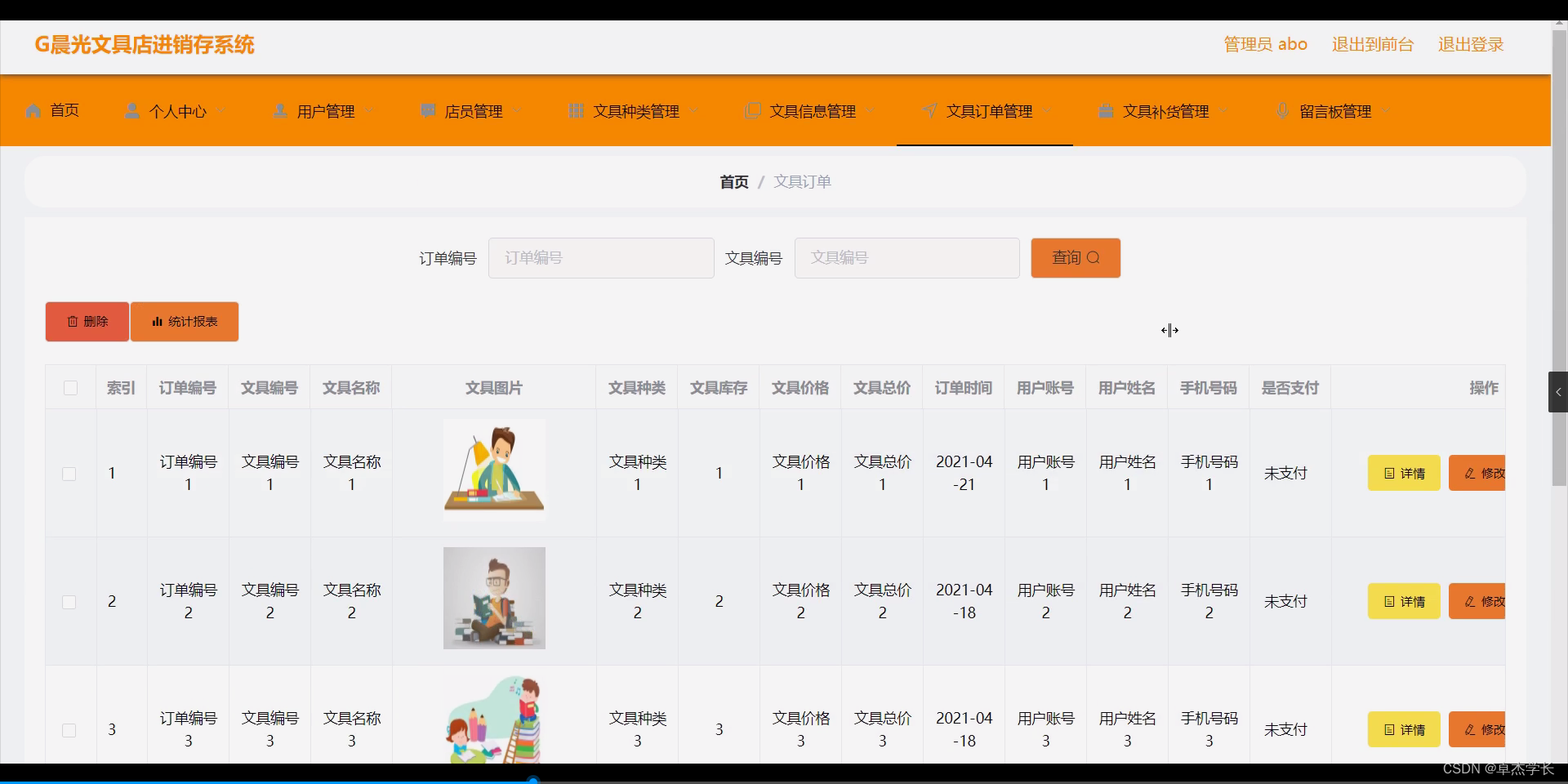Screen dimensions: 1568x784
Task: Open the 统计报表 statistics report
Action: (x=185, y=322)
